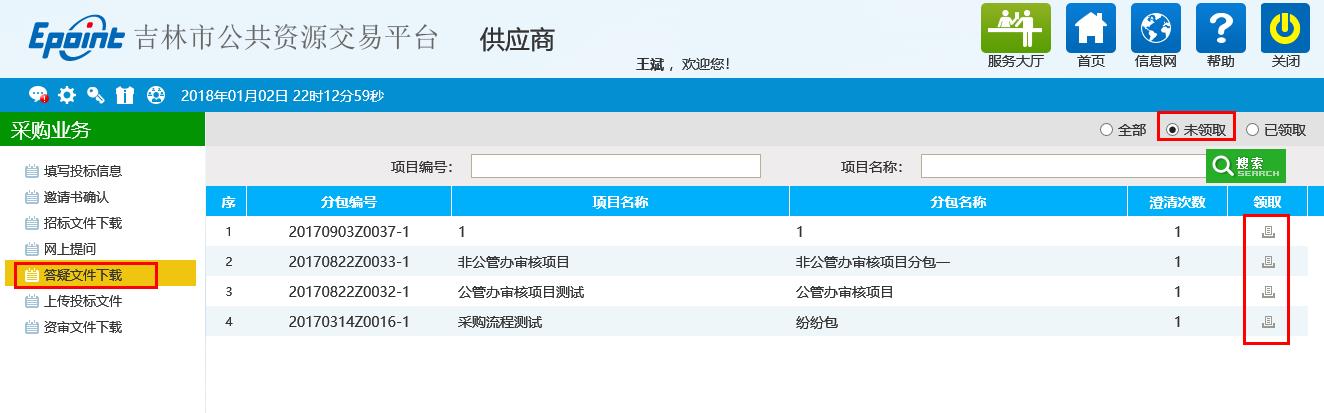Open 上传投标文件 menu item
The height and width of the screenshot is (413, 1324).
pyautogui.click(x=82, y=301)
